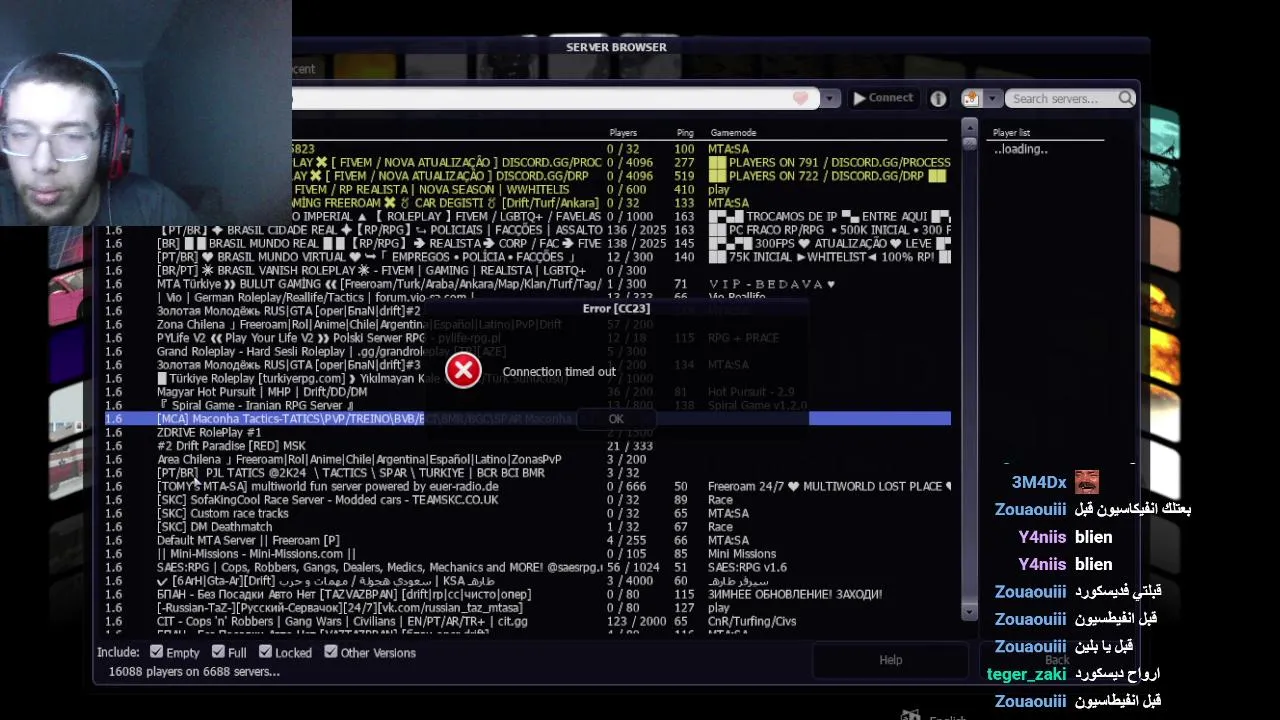Image resolution: width=1280 pixels, height=720 pixels.
Task: Click the Freeroam 24/7 MULTIWORLD gamemode cell
Action: [x=829, y=486]
